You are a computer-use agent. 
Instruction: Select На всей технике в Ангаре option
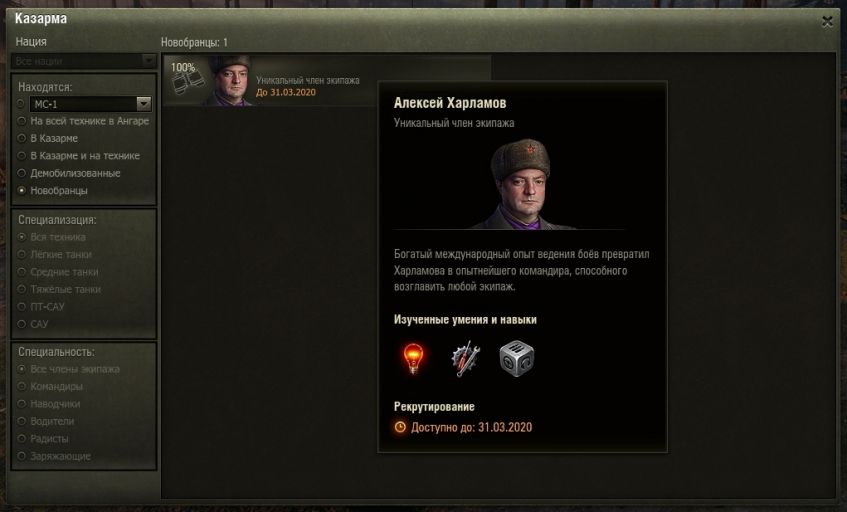click(x=83, y=121)
